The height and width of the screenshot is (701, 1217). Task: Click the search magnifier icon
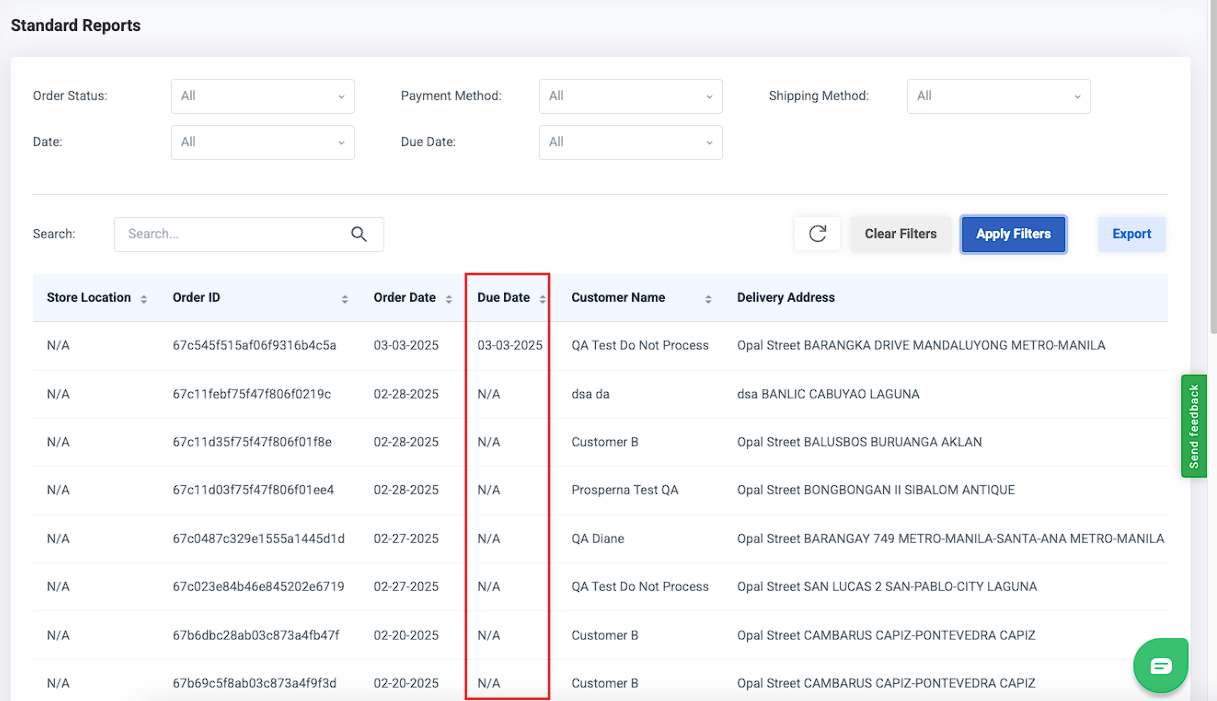click(359, 234)
